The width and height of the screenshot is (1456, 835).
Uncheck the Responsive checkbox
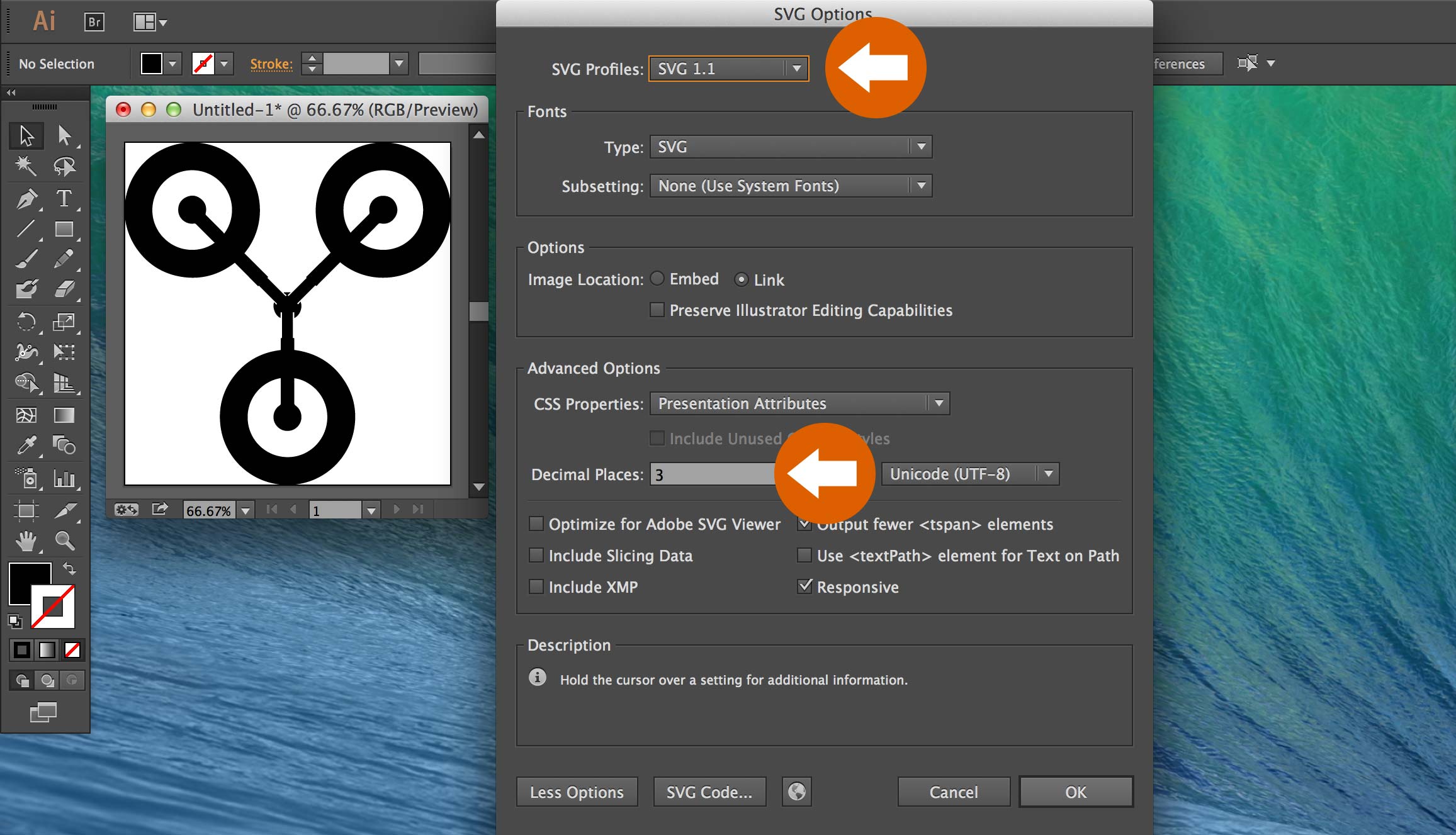pos(804,587)
